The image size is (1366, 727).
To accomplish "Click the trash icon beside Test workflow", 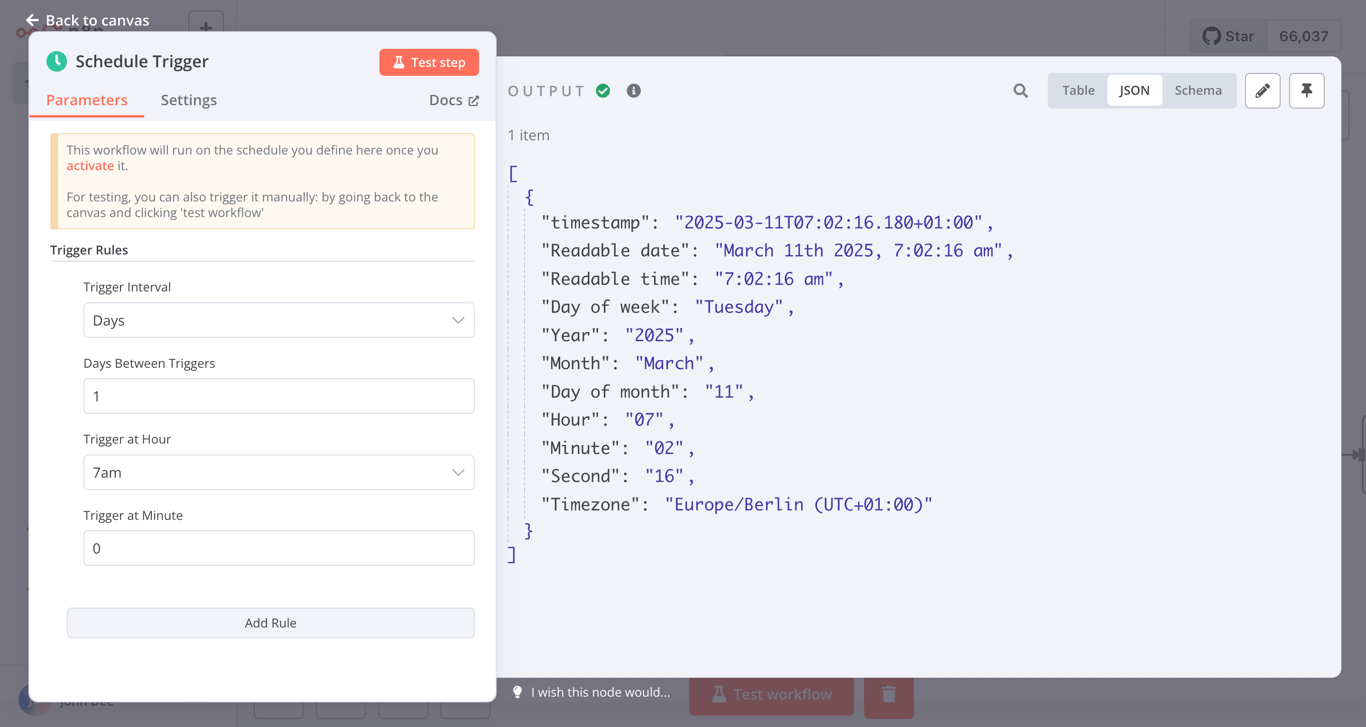I will 888,694.
